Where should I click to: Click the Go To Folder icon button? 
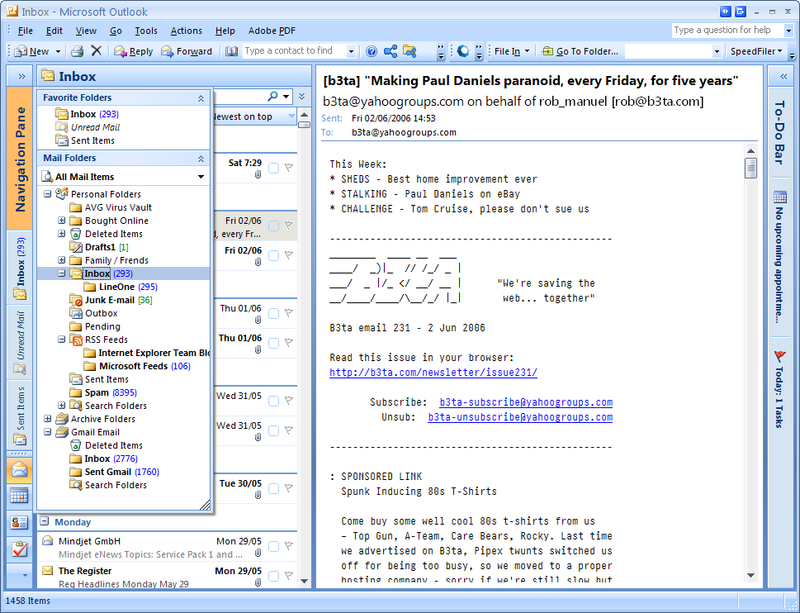pos(580,51)
